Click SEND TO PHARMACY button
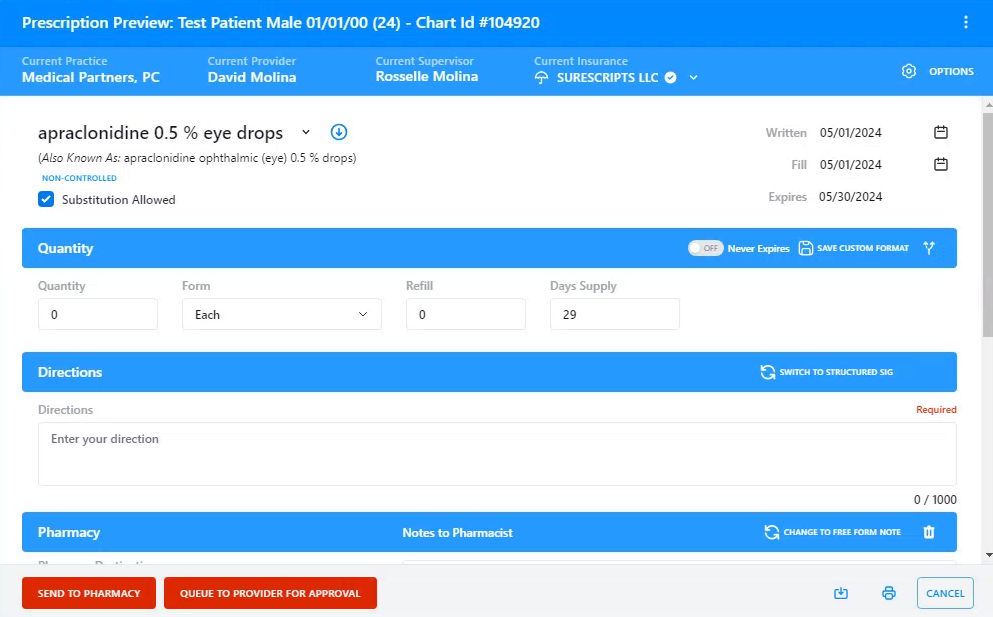The image size is (993, 617). click(89, 593)
